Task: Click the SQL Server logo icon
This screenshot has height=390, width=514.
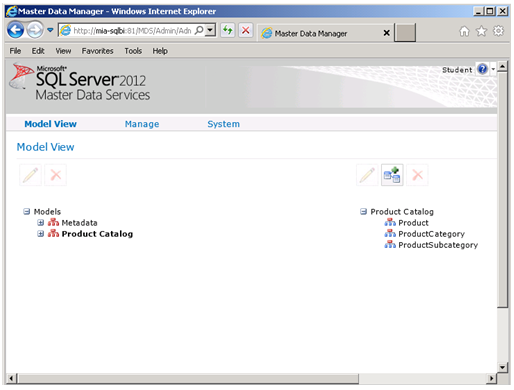Action: tap(21, 76)
